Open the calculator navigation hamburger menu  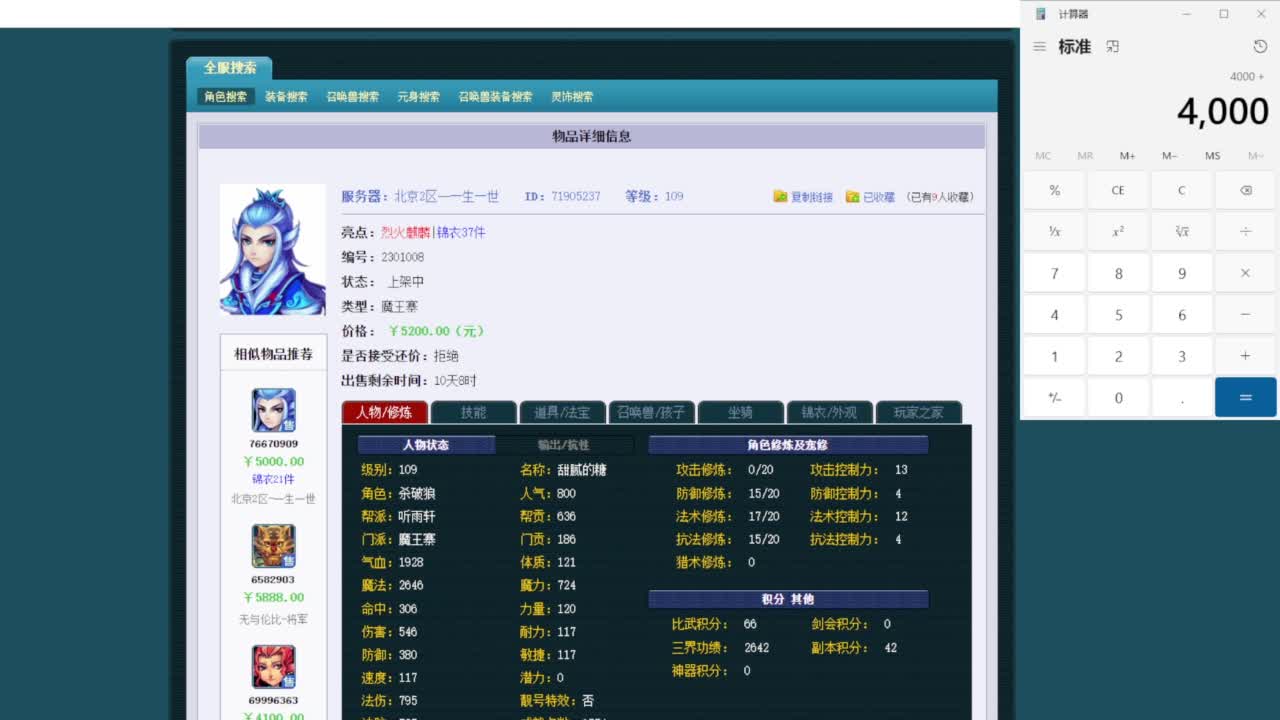[x=1038, y=46]
